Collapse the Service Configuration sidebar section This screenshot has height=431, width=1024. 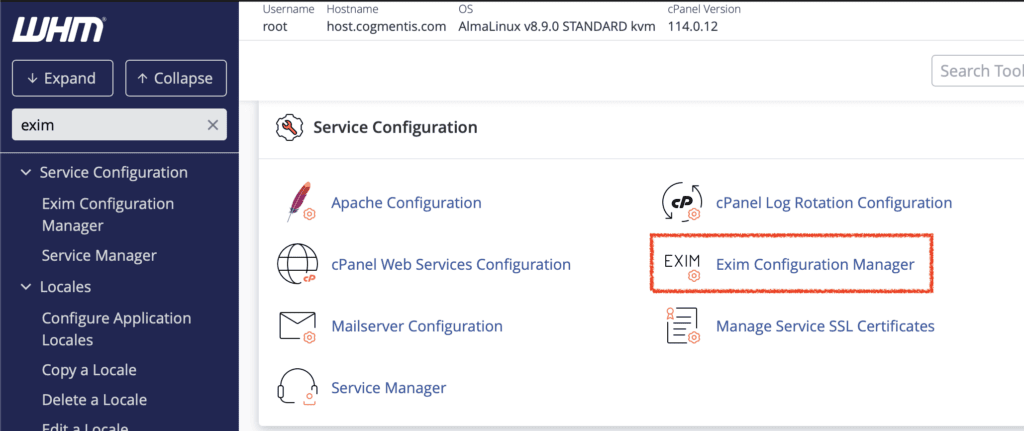click(x=25, y=172)
